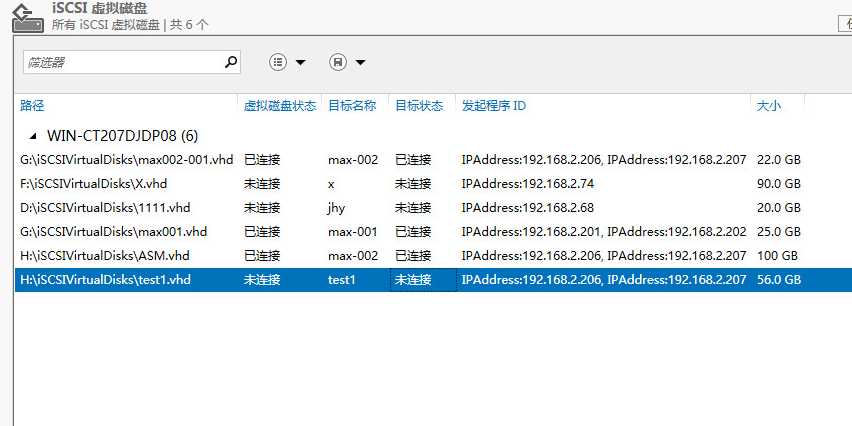Click the 20.0 GB size cell
Viewport: 852px width, 426px height.
click(779, 208)
